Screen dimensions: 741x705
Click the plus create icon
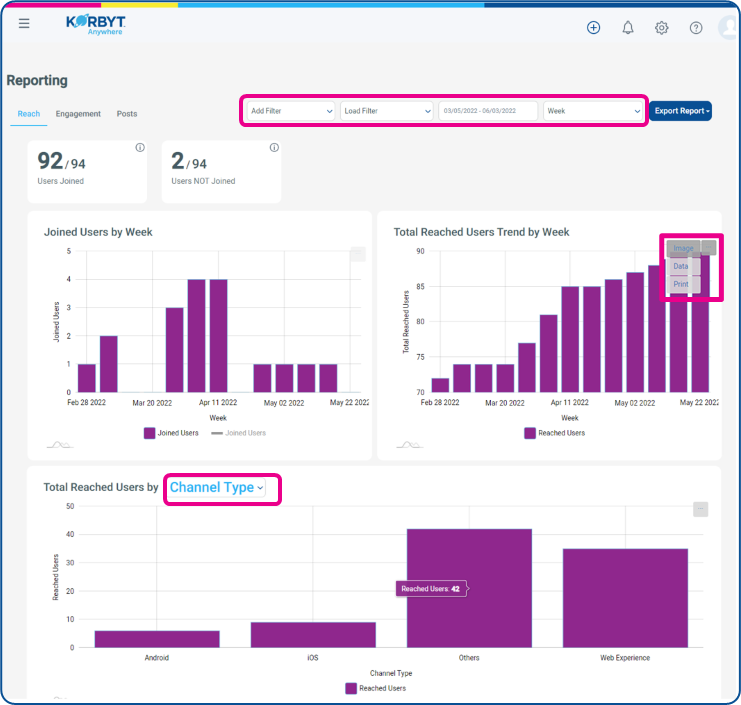pyautogui.click(x=594, y=28)
